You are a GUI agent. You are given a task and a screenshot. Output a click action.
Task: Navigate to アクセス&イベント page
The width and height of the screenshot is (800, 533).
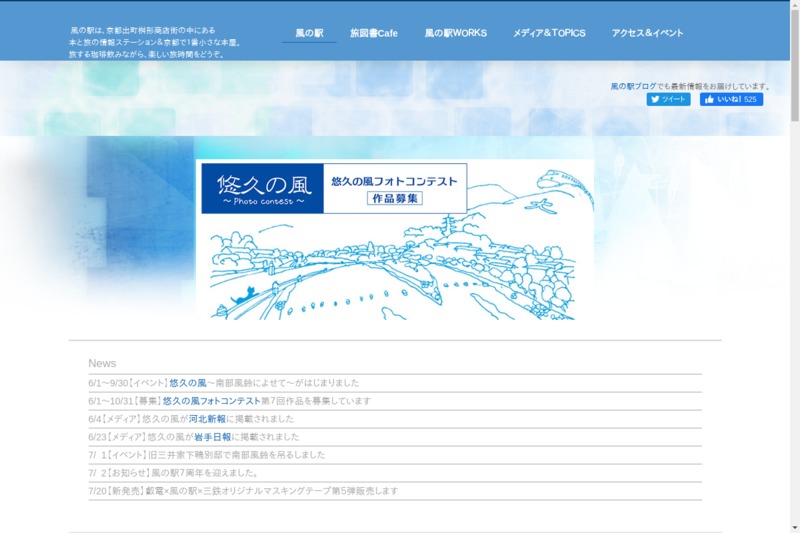(647, 33)
